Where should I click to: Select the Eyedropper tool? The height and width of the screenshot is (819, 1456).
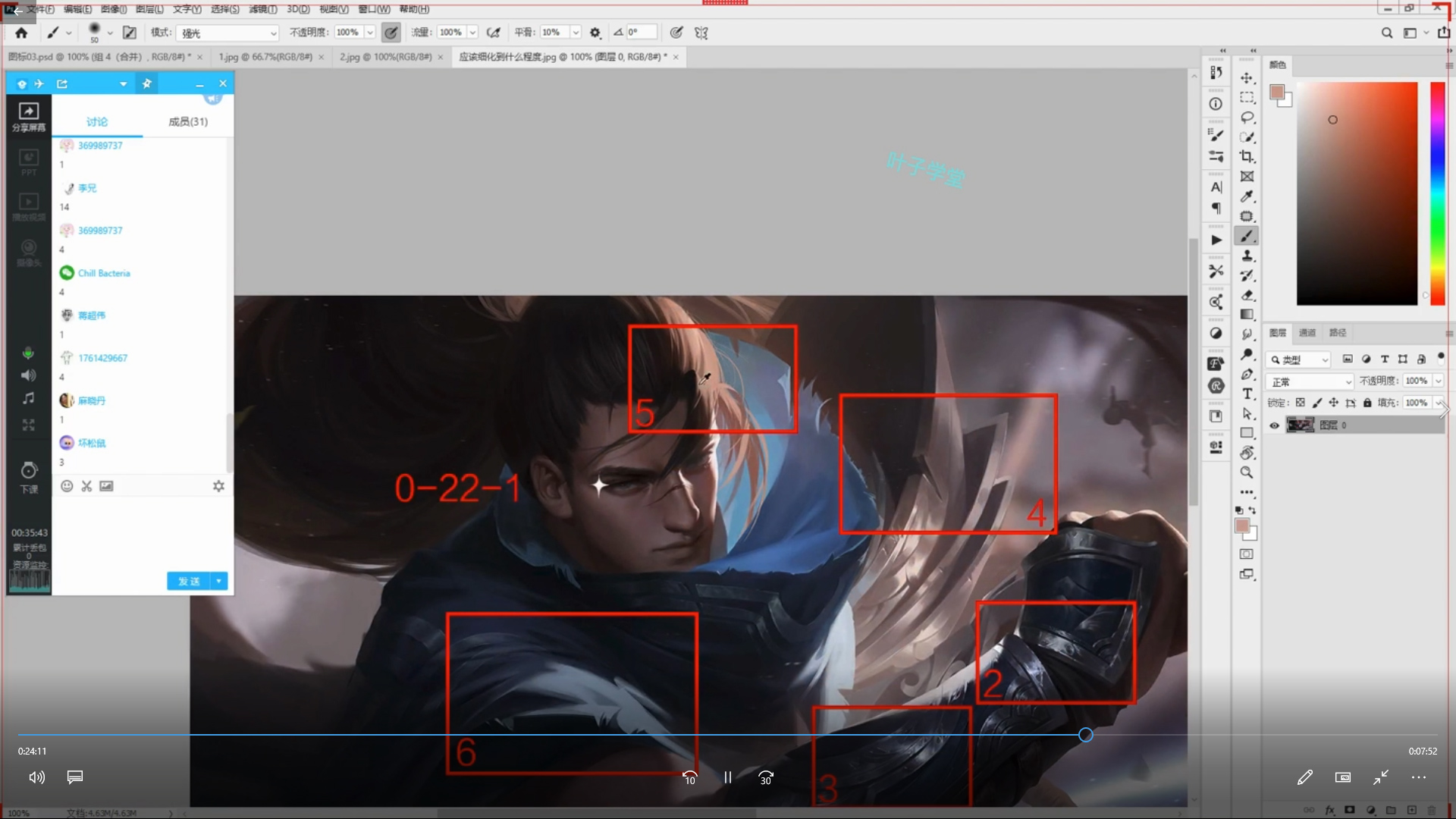[1247, 196]
